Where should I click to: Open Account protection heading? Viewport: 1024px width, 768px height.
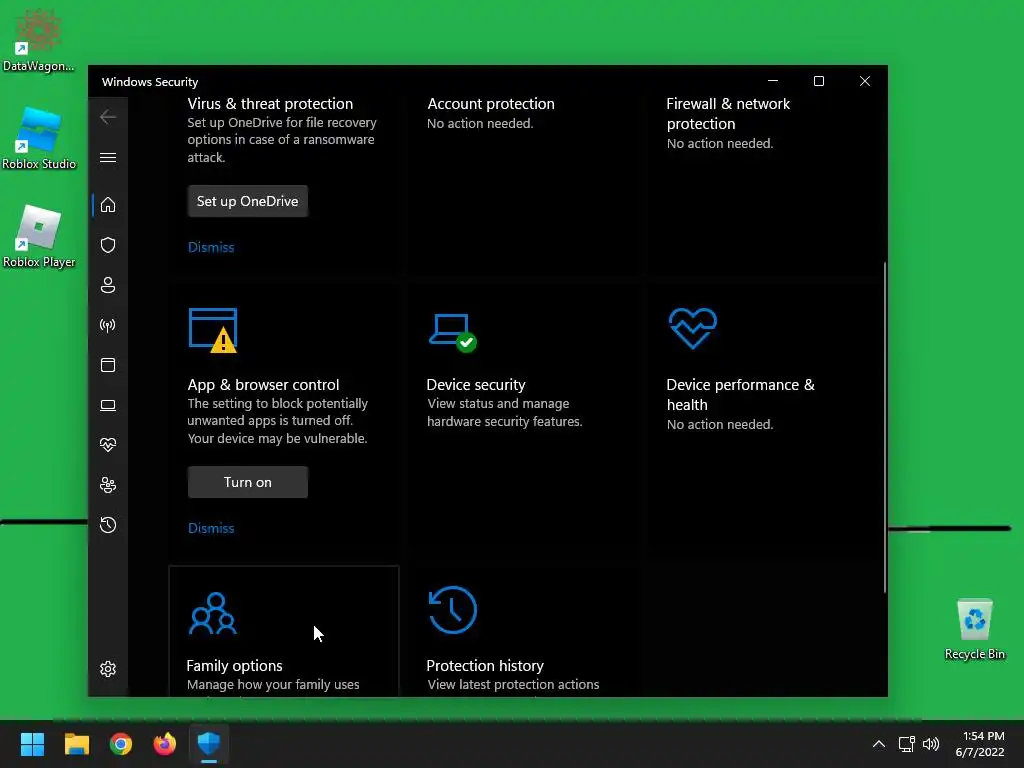point(491,104)
